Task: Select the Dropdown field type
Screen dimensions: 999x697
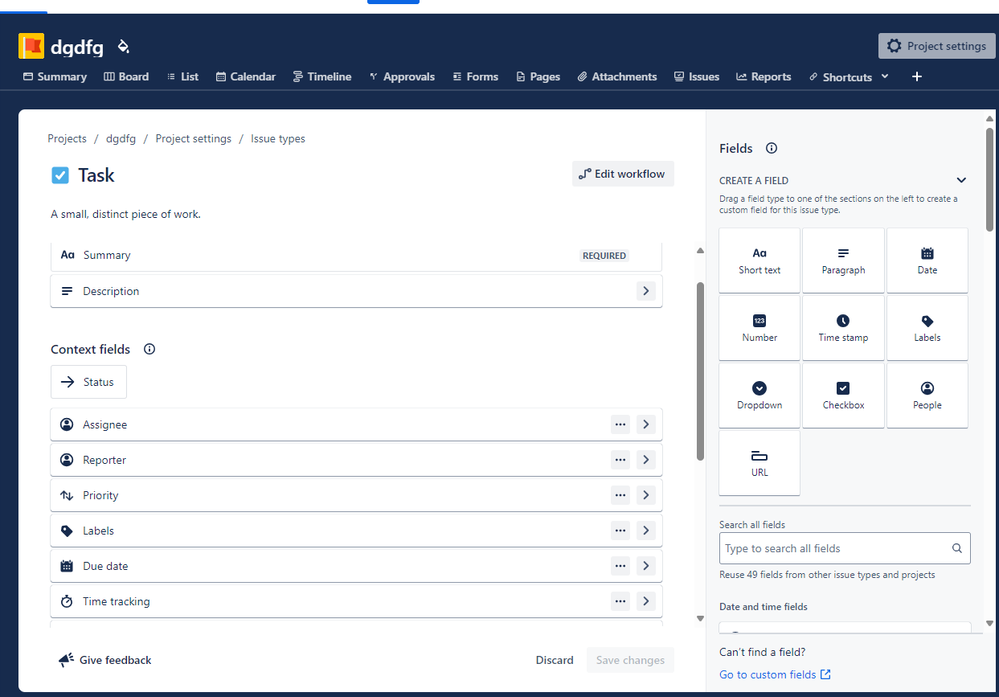Action: 759,396
